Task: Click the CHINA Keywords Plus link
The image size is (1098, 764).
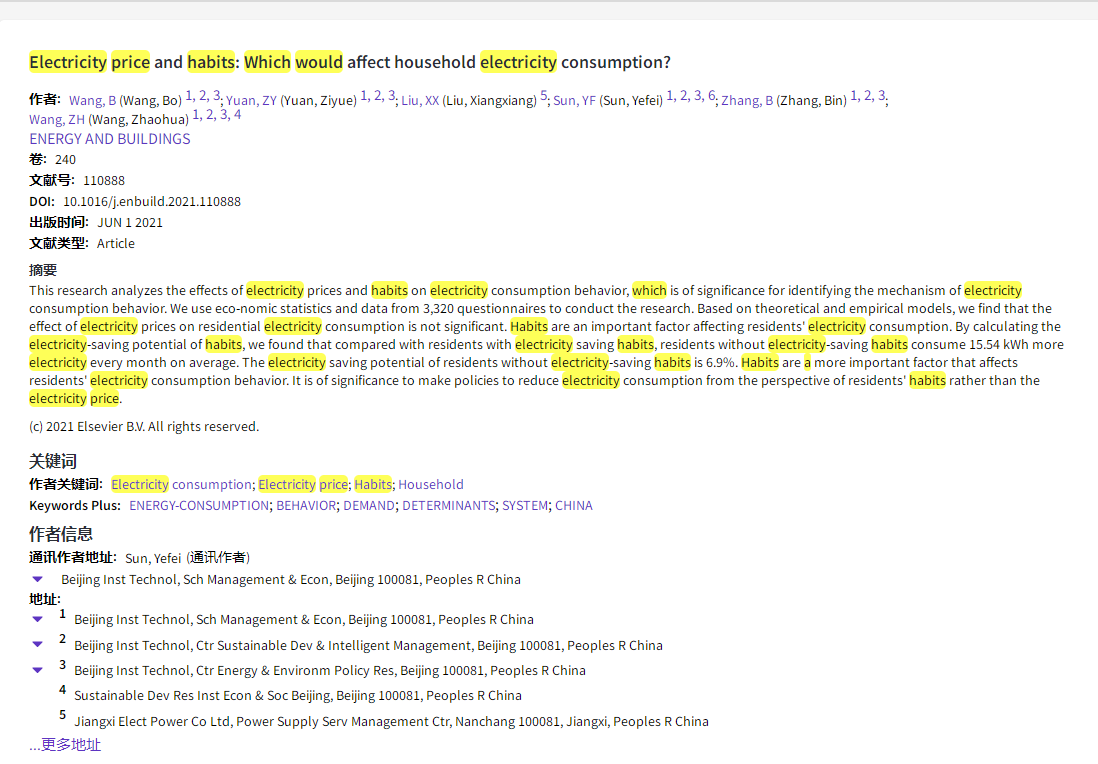Action: 573,506
